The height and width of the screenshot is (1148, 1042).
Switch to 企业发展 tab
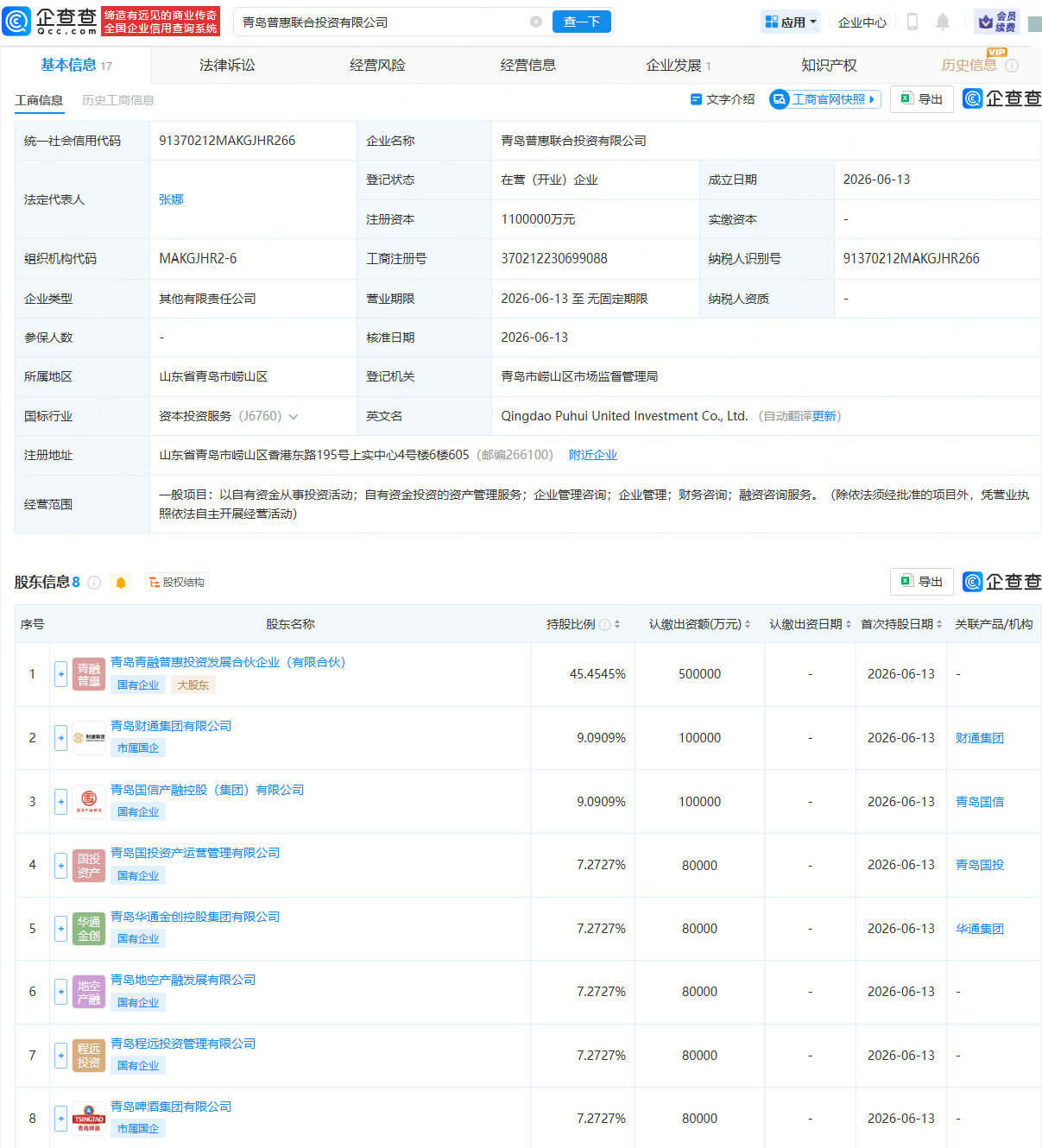point(679,66)
